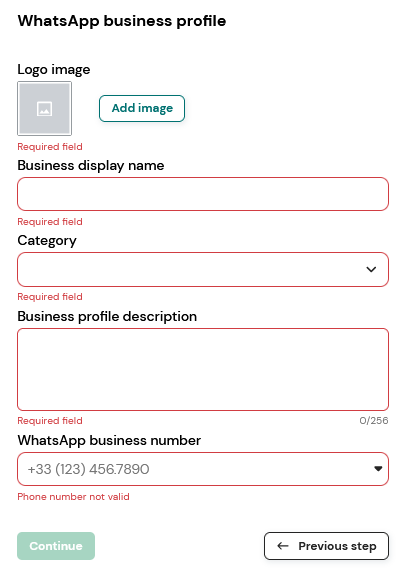Focus the Business display name input field

[x=203, y=194]
